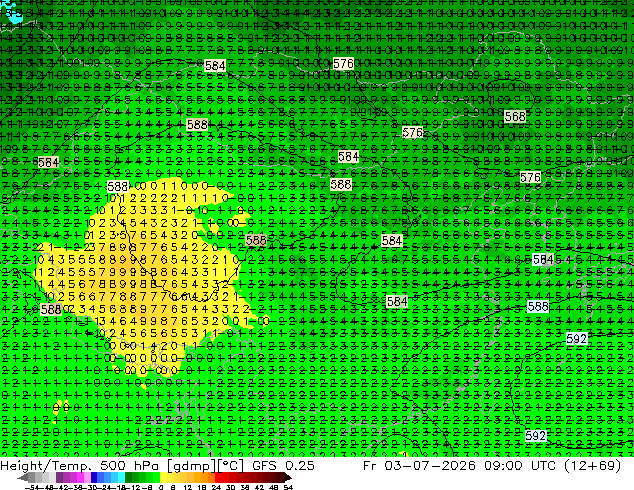634x490 pixels.
Task: Click the gray left arrow of the color scale
Action: [23, 477]
